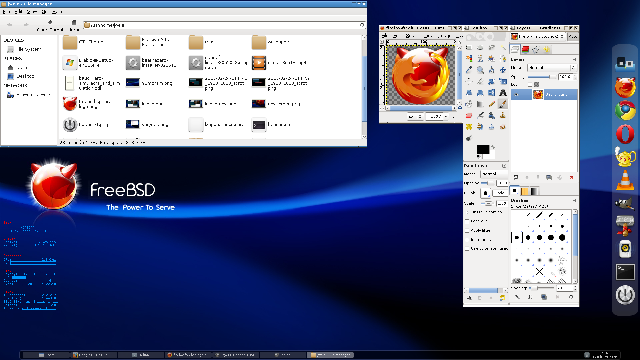
Task: Select the Blend gradient tool
Action: (x=480, y=104)
